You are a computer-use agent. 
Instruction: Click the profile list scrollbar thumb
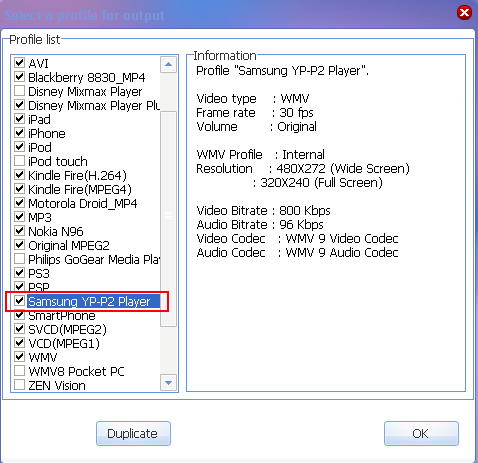[x=168, y=219]
